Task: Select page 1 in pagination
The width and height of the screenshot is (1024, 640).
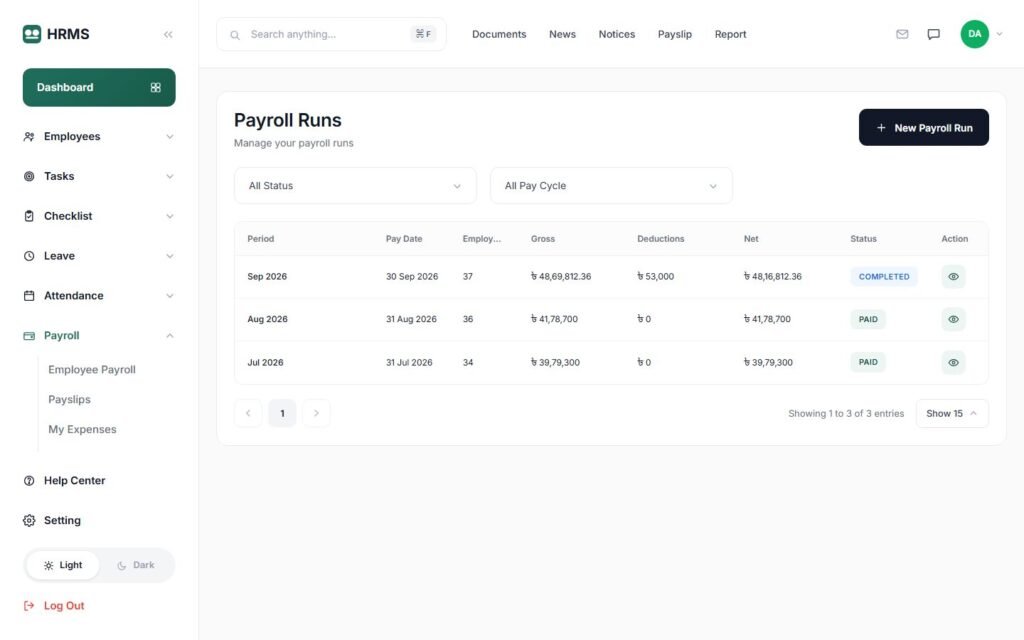Action: [x=282, y=413]
